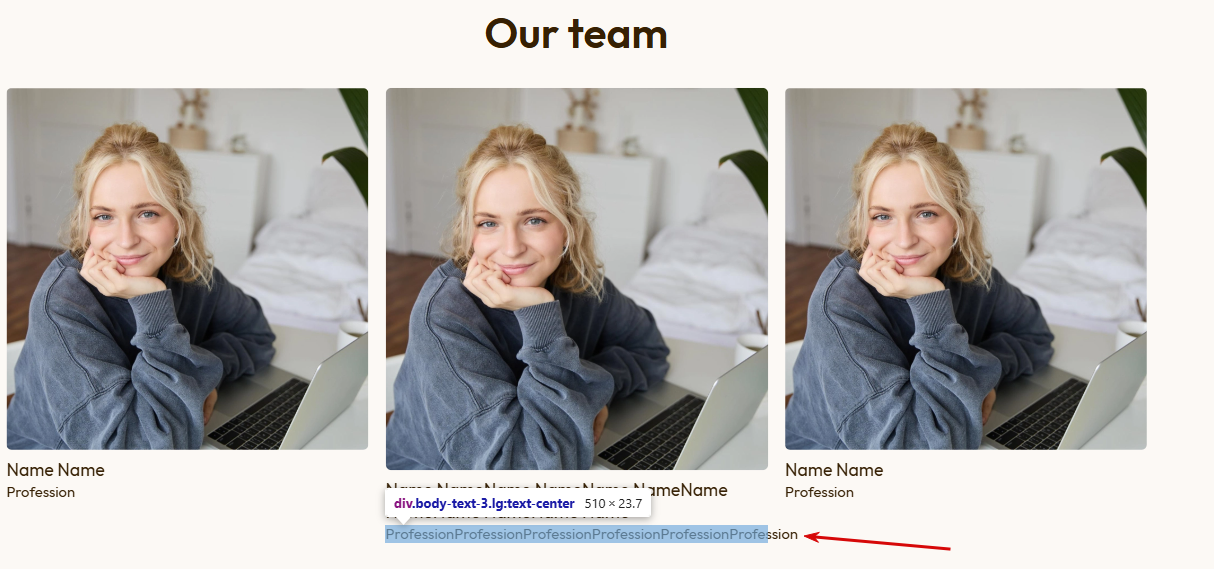Viewport: 1214px width, 569px height.
Task: Open the first team member photo
Action: tap(187, 269)
